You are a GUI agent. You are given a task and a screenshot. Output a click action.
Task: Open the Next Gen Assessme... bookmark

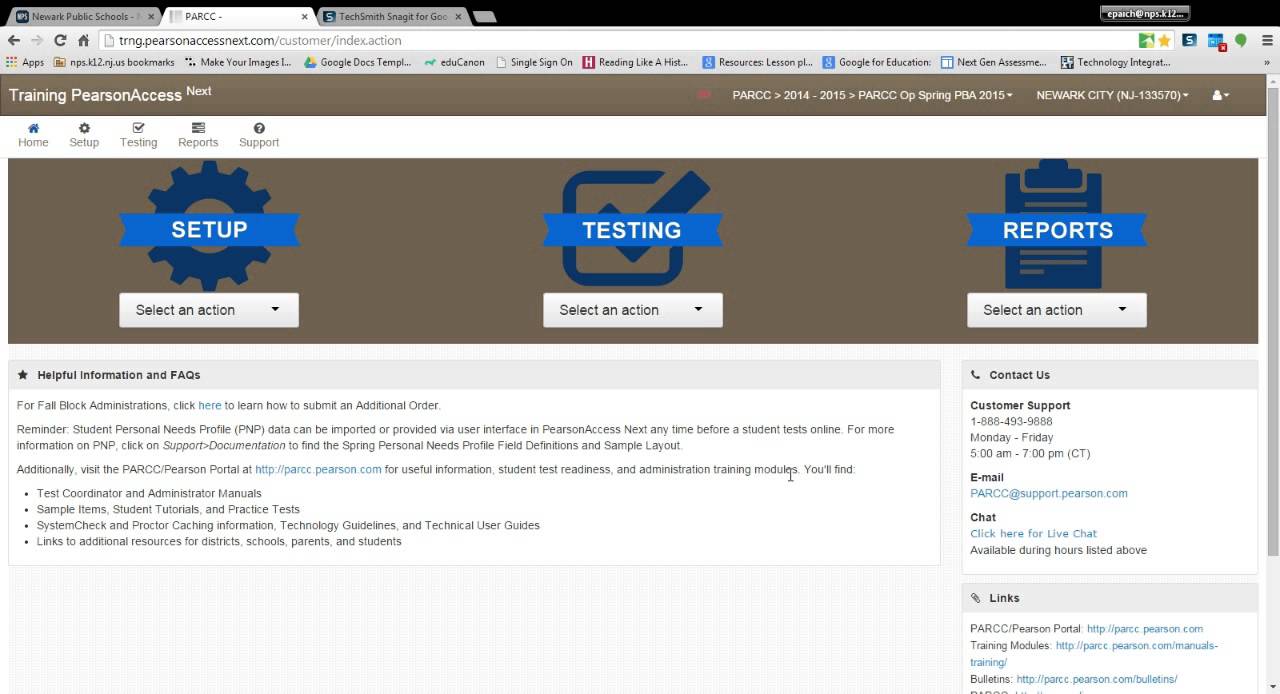coord(994,62)
